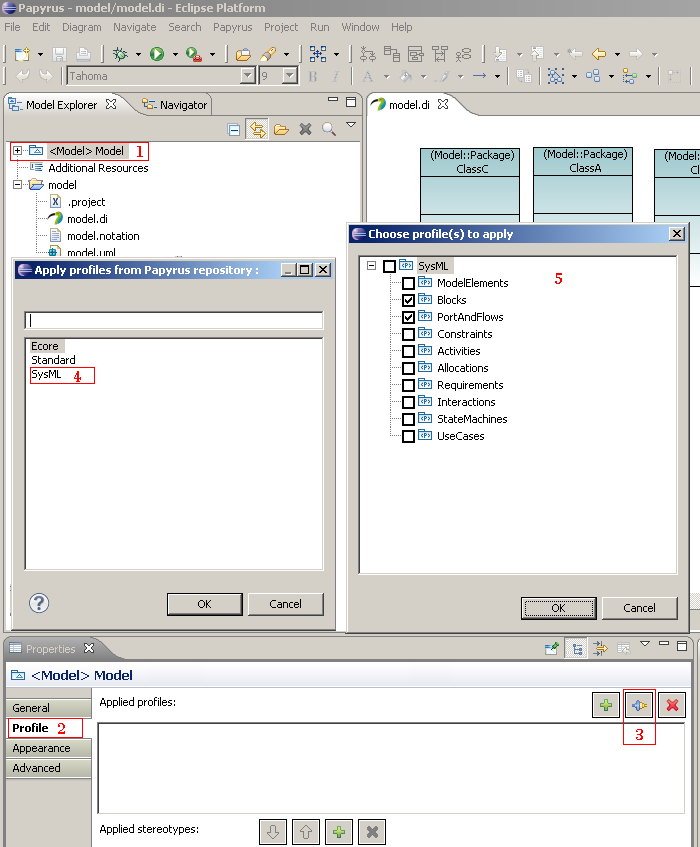Switch to the Navigator tab

tap(176, 105)
